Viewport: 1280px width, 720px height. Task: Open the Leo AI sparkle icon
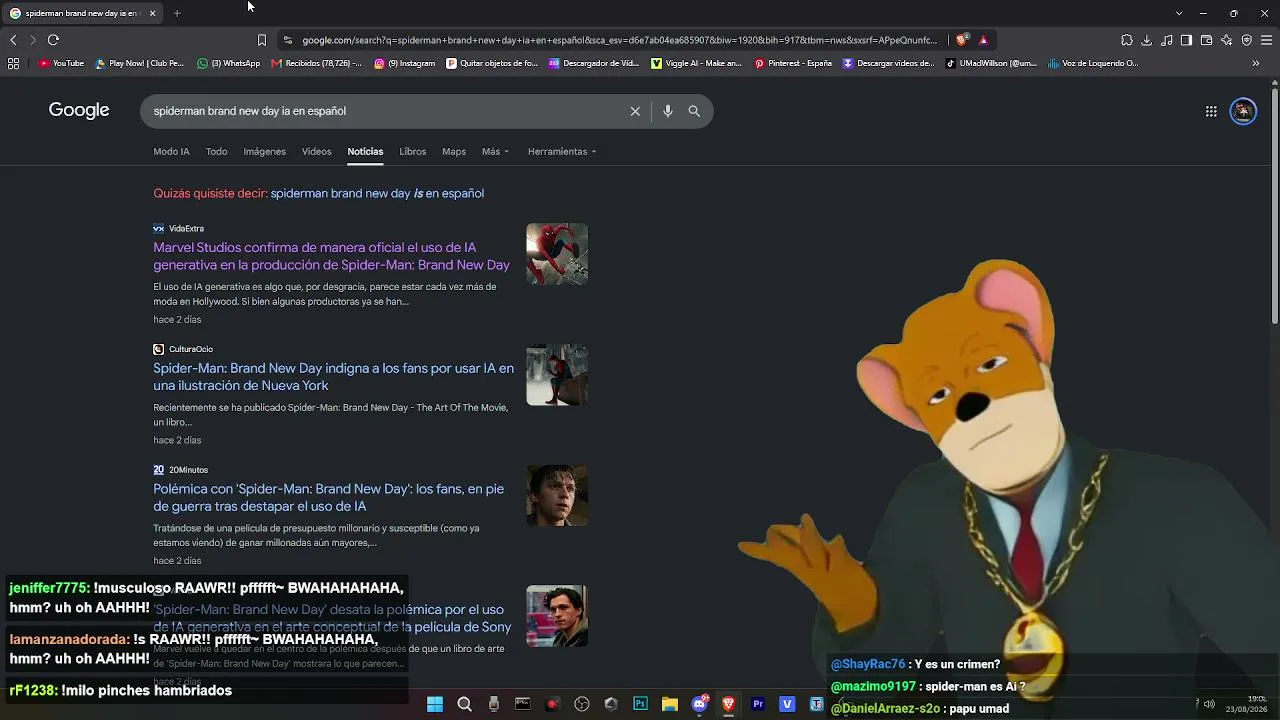(x=1227, y=40)
